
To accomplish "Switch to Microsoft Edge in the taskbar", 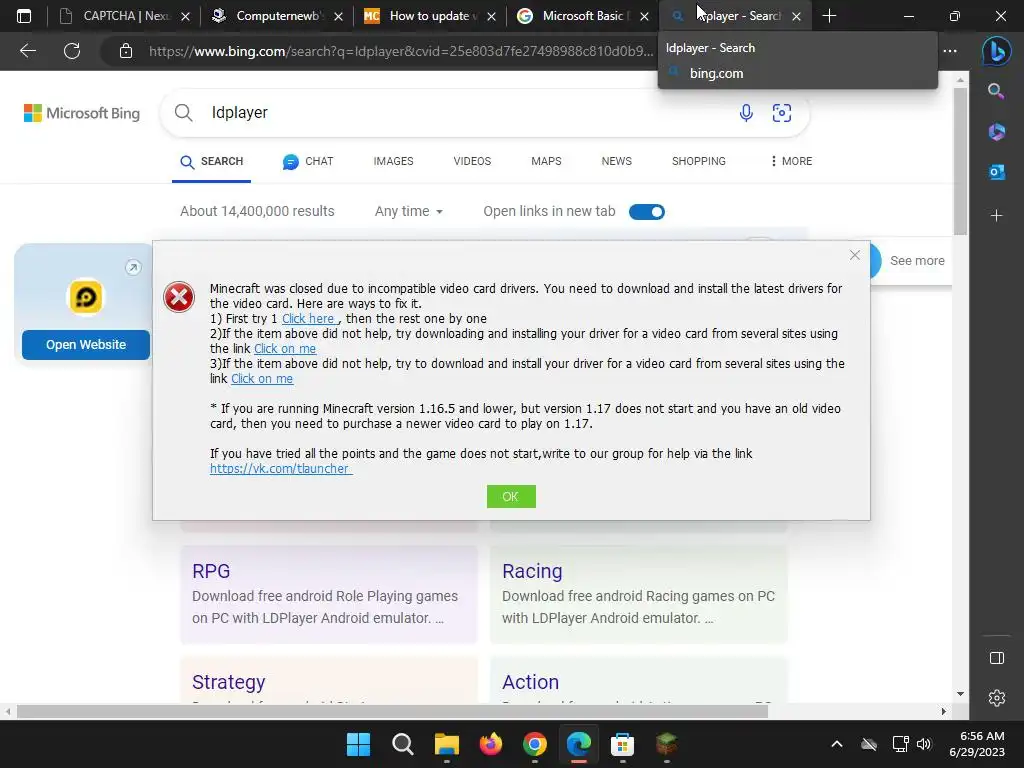I will tap(579, 744).
